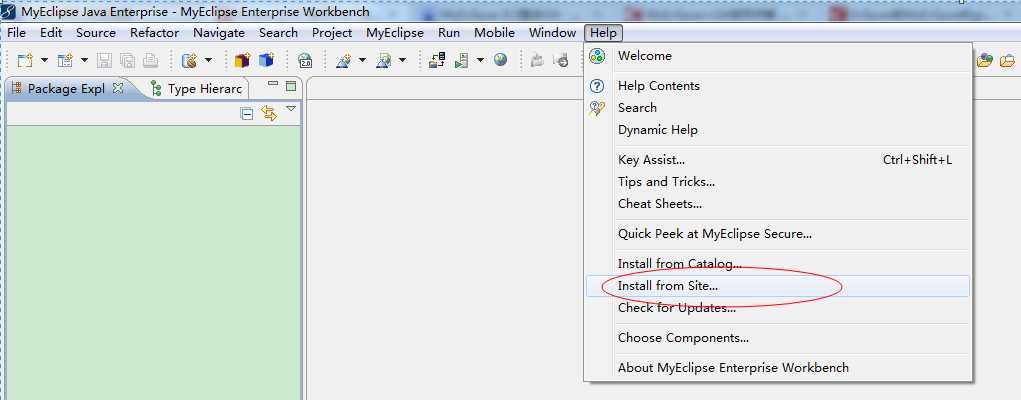This screenshot has width=1021, height=400.
Task: Expand the blue triangle star icon dropdown
Action: pos(362,61)
